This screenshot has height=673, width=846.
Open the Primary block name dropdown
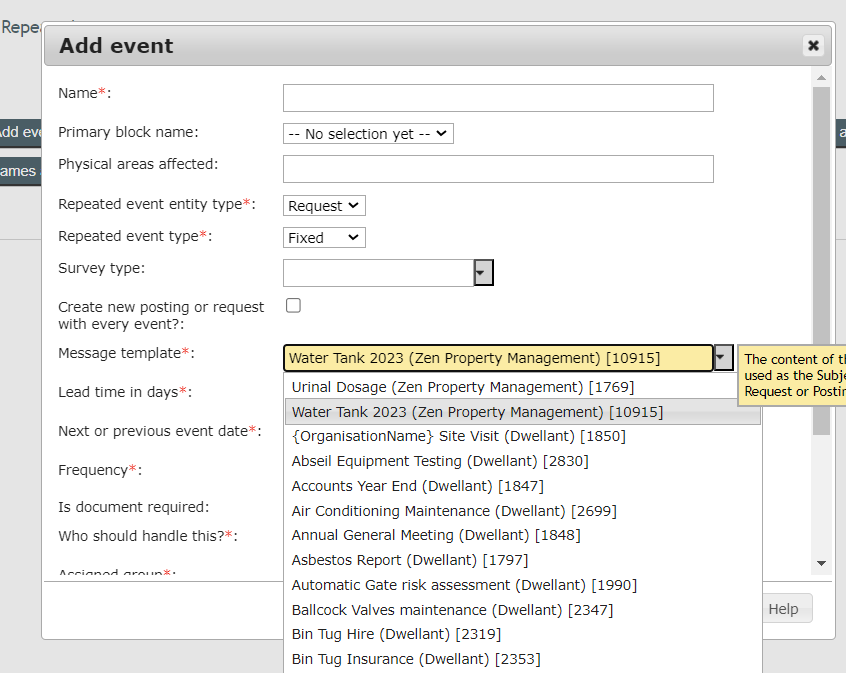pos(368,133)
